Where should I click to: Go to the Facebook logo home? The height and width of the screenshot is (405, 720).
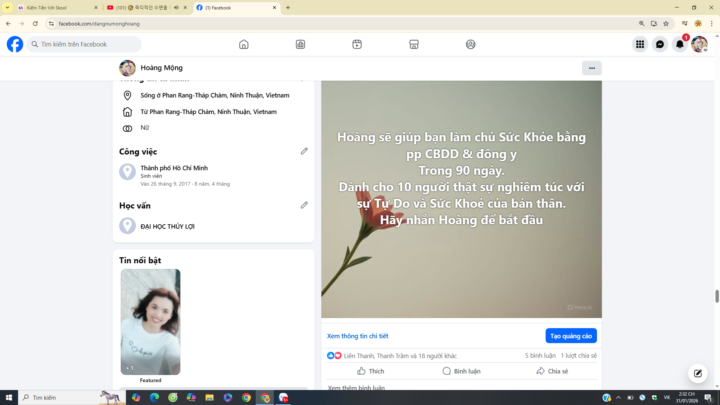(15, 45)
